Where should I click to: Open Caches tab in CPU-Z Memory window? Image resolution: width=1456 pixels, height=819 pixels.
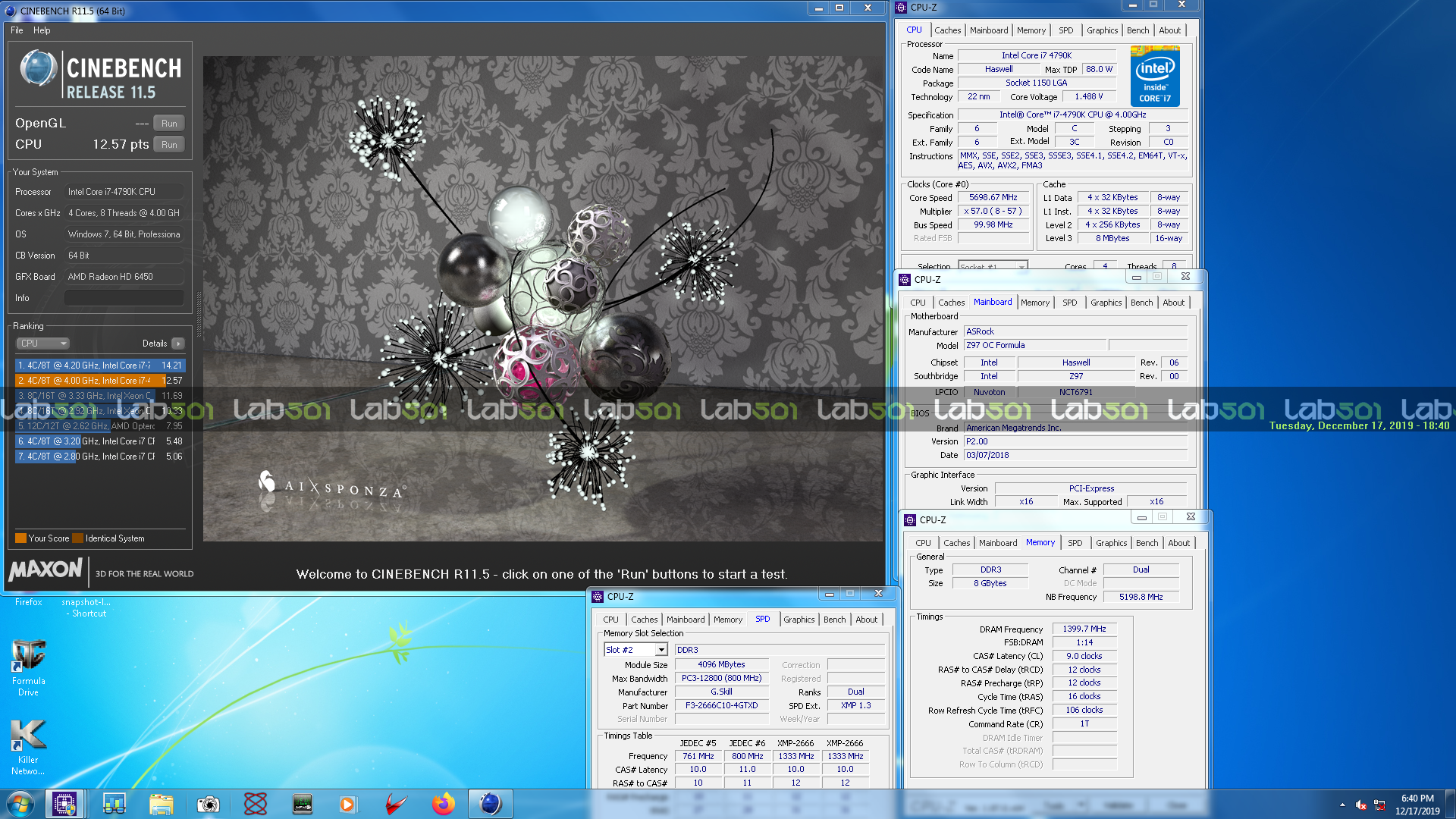tap(956, 543)
